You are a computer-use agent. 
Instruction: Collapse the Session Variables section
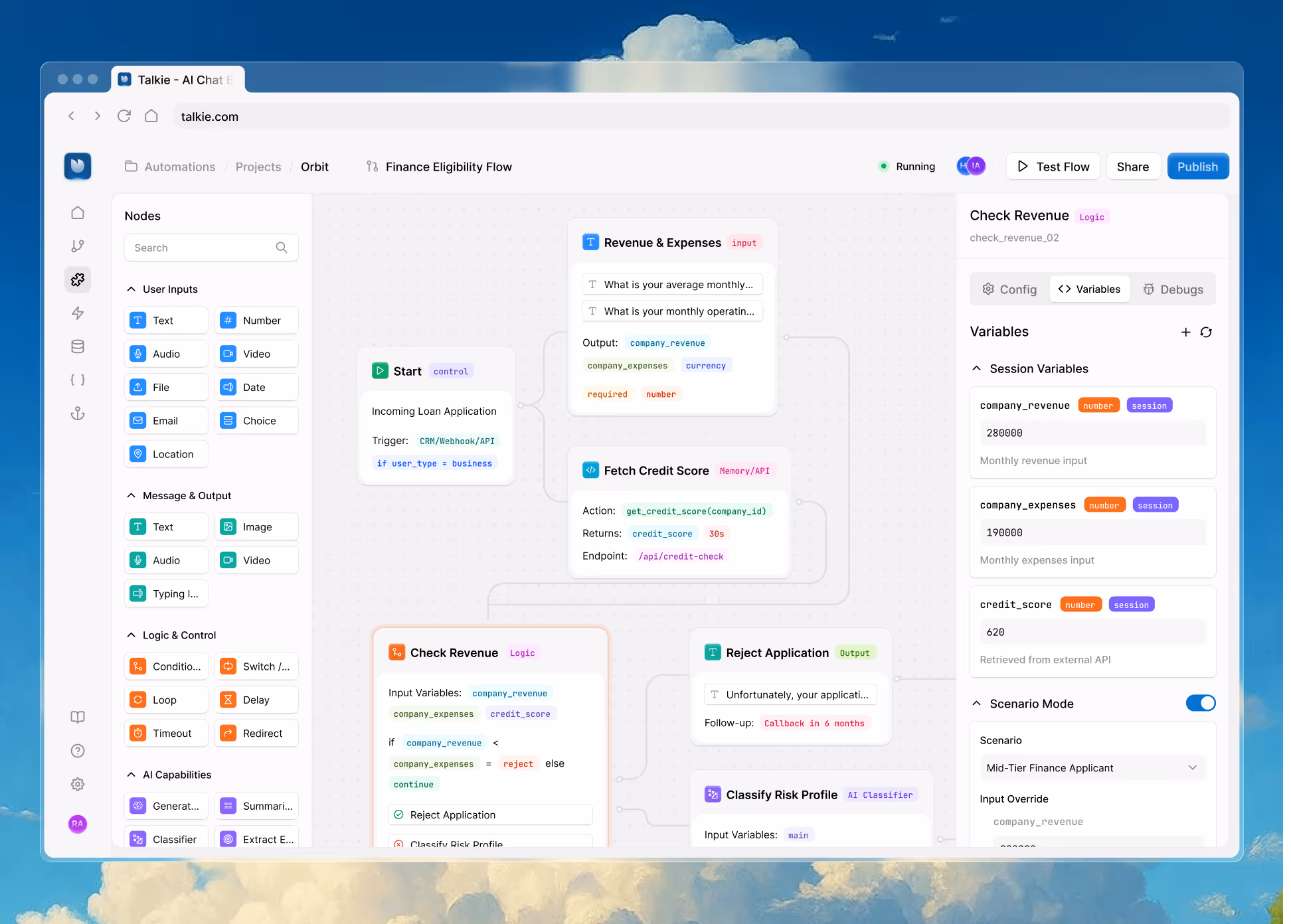(x=976, y=368)
